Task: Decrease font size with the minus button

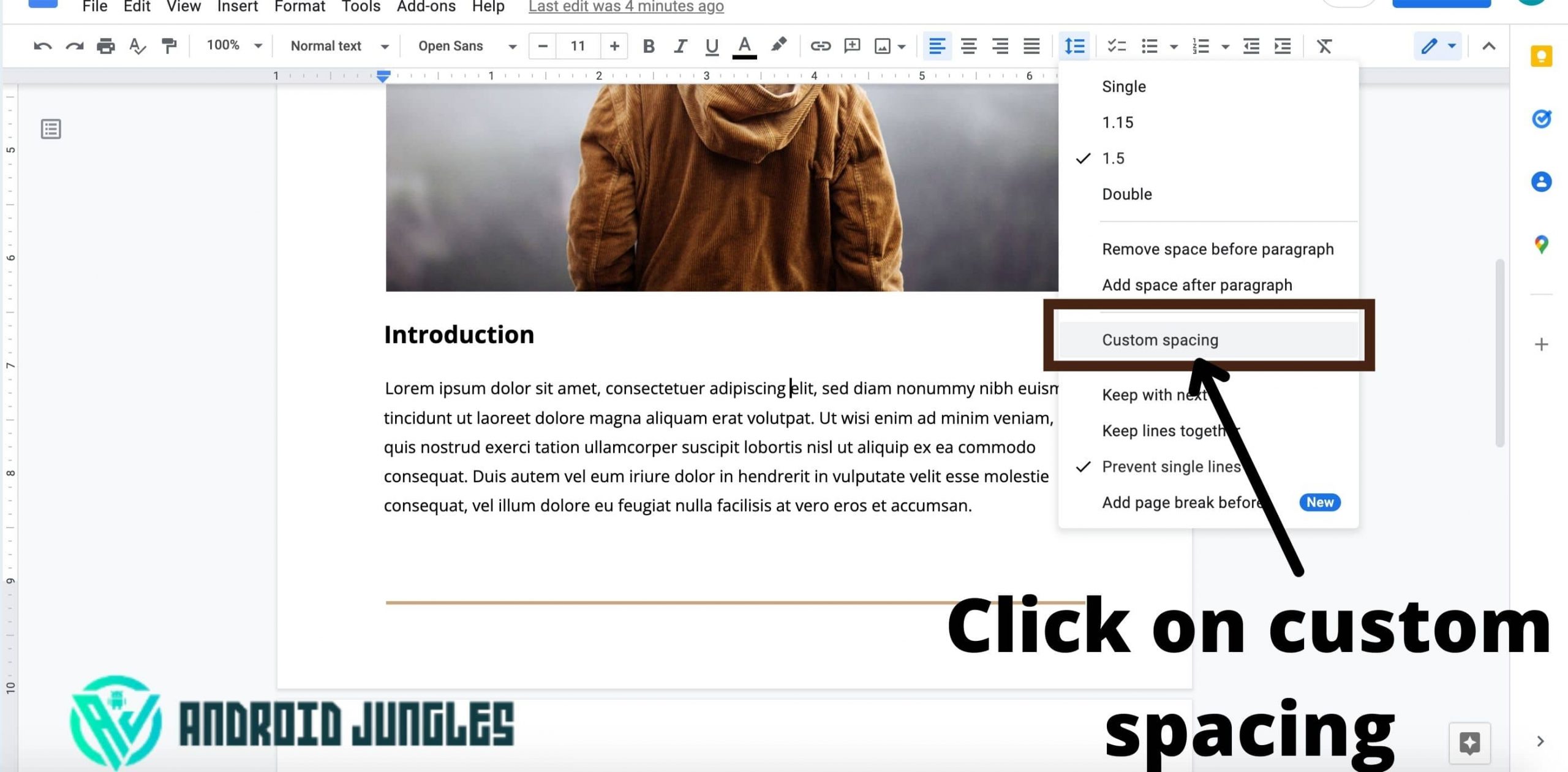Action: click(543, 46)
